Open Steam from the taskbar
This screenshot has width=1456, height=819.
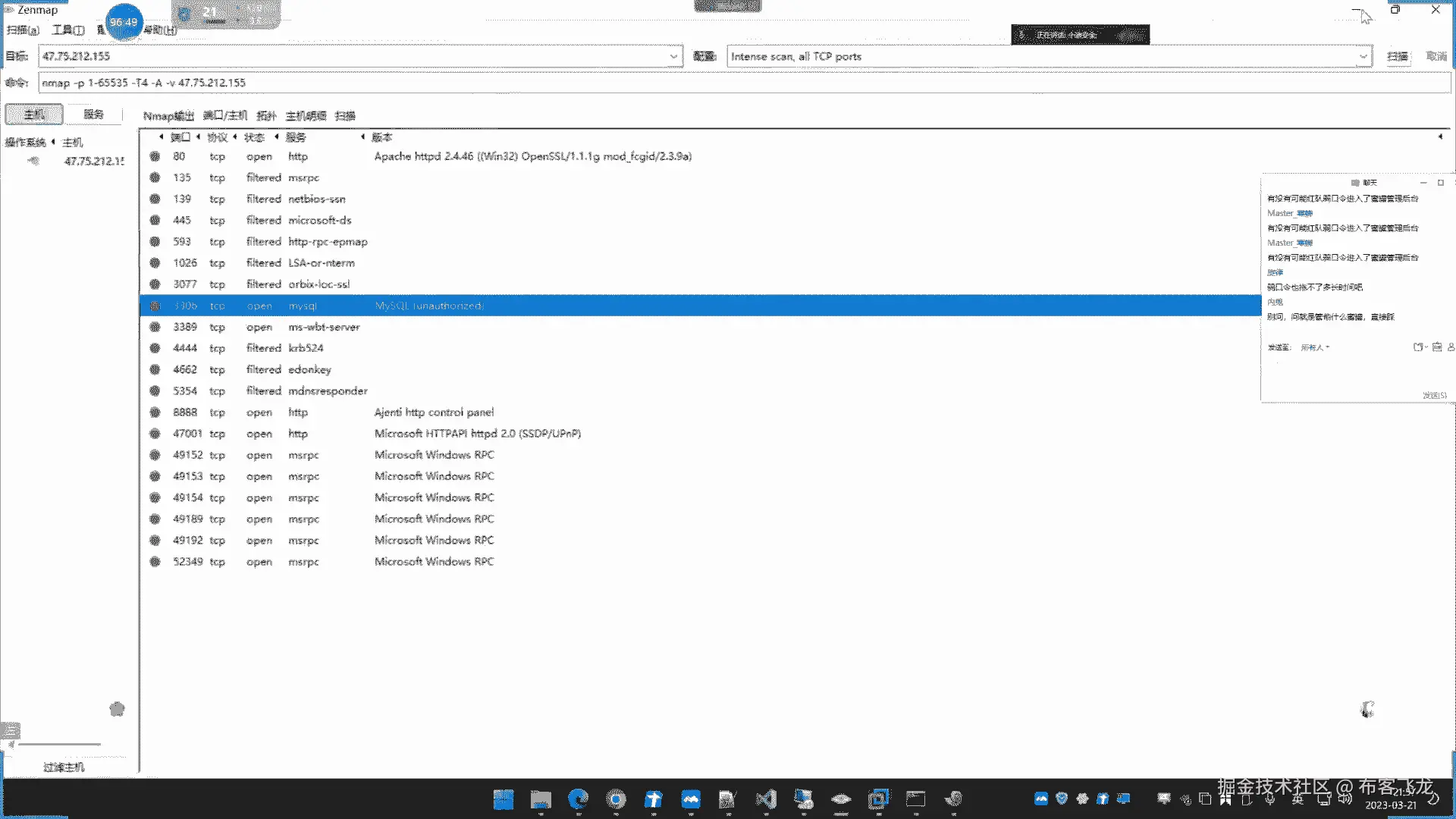click(953, 799)
